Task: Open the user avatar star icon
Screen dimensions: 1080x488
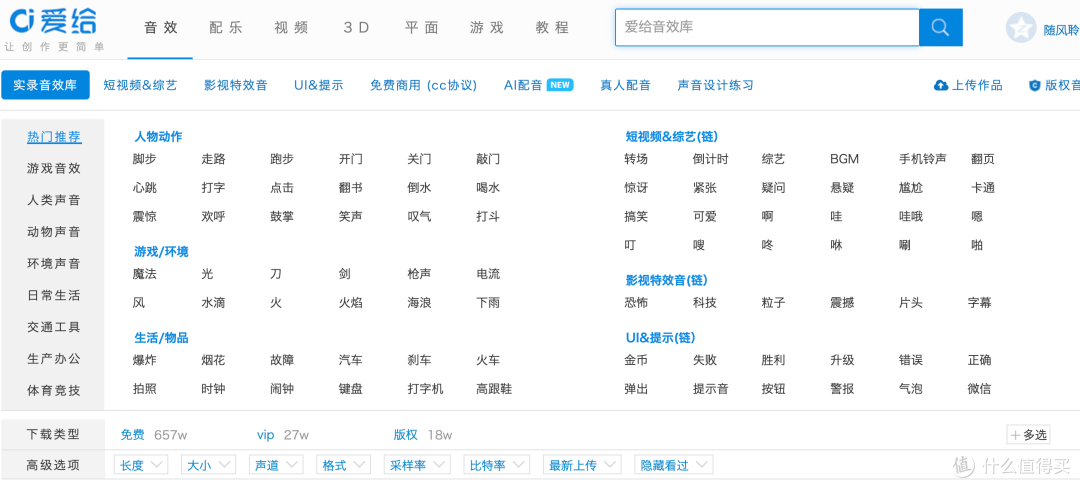Action: coord(1021,28)
